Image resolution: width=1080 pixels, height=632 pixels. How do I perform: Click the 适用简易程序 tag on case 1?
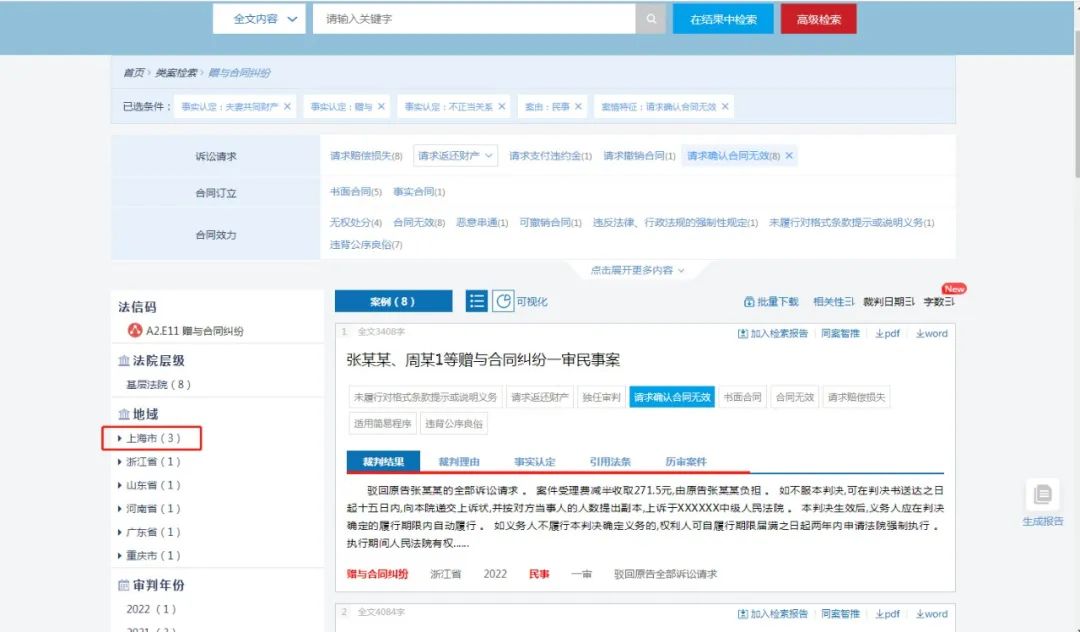click(x=382, y=423)
